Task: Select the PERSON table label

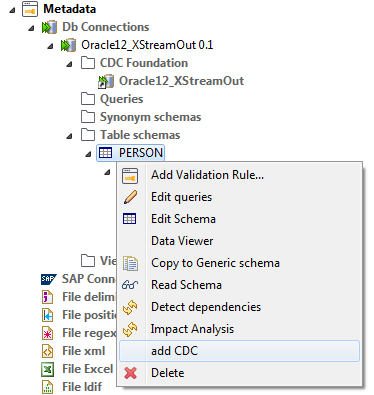Action: [x=141, y=153]
